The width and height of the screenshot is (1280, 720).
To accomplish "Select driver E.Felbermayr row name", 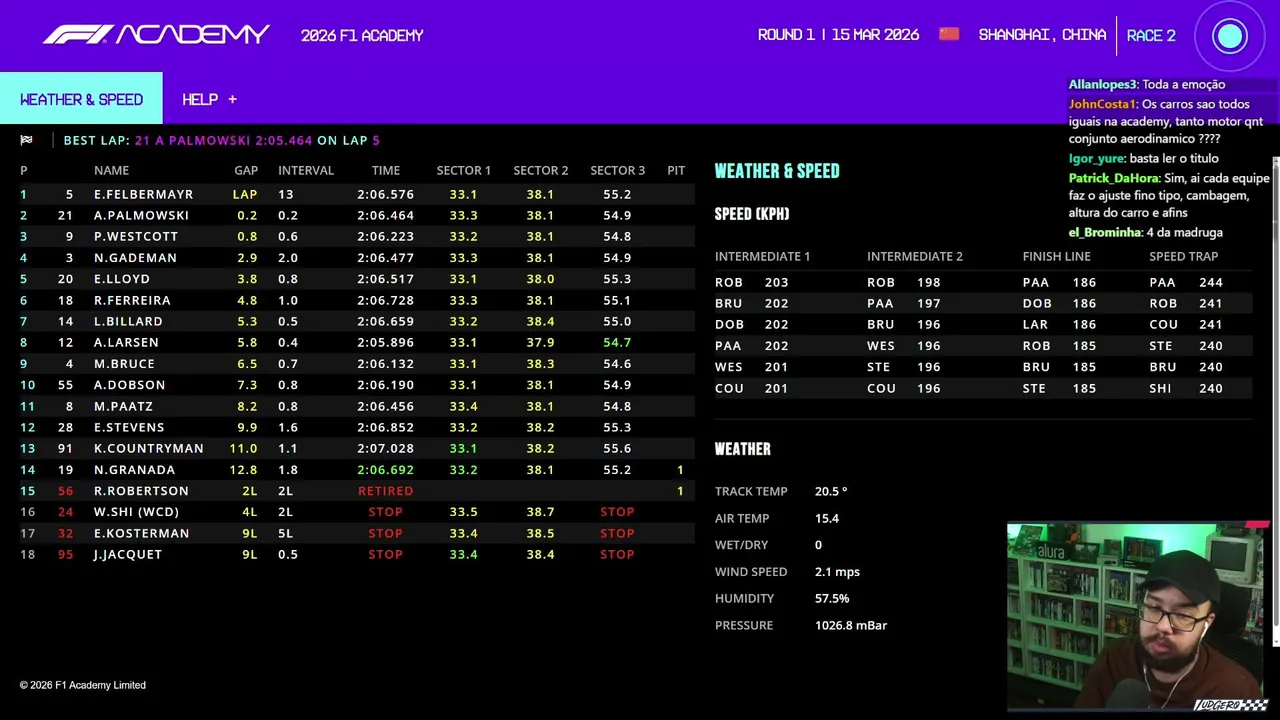I will tap(143, 194).
